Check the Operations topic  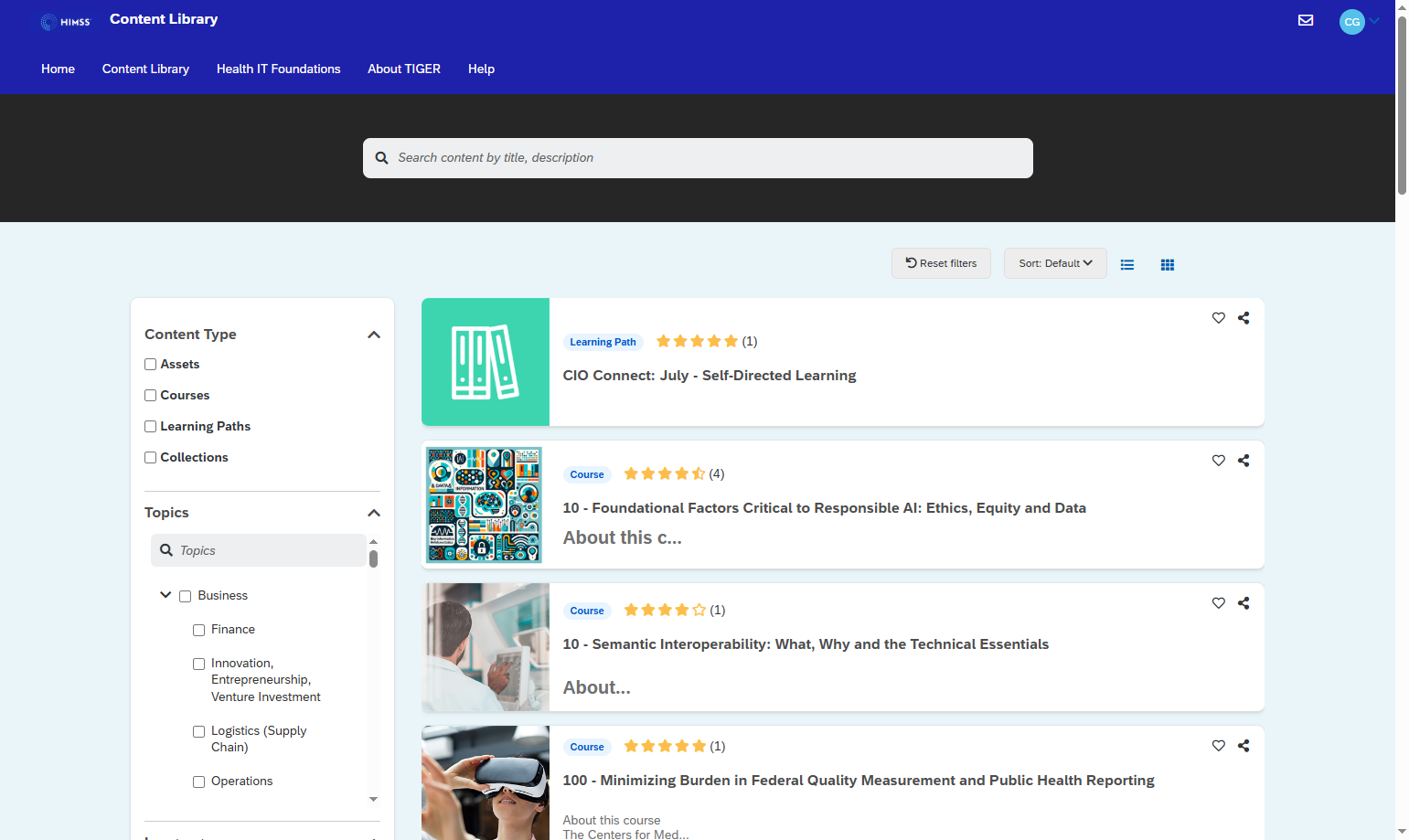pyautogui.click(x=198, y=782)
